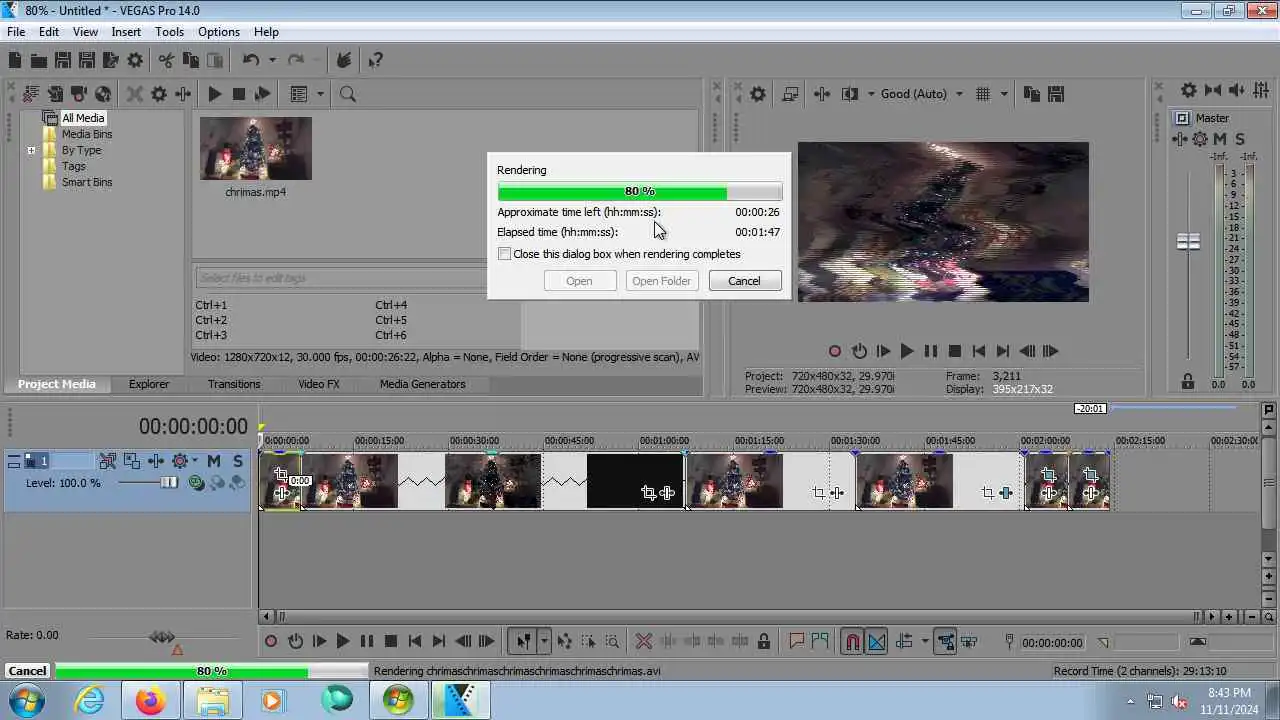Image resolution: width=1280 pixels, height=720 pixels.
Task: Click the What's This help icon
Action: 375,60
